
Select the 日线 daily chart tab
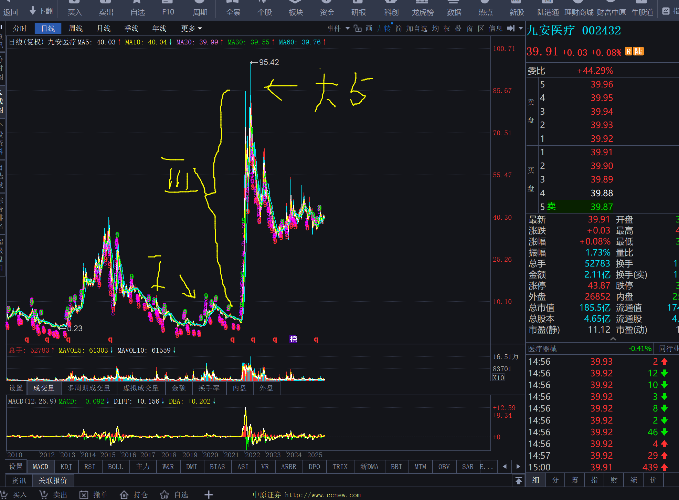(48, 29)
